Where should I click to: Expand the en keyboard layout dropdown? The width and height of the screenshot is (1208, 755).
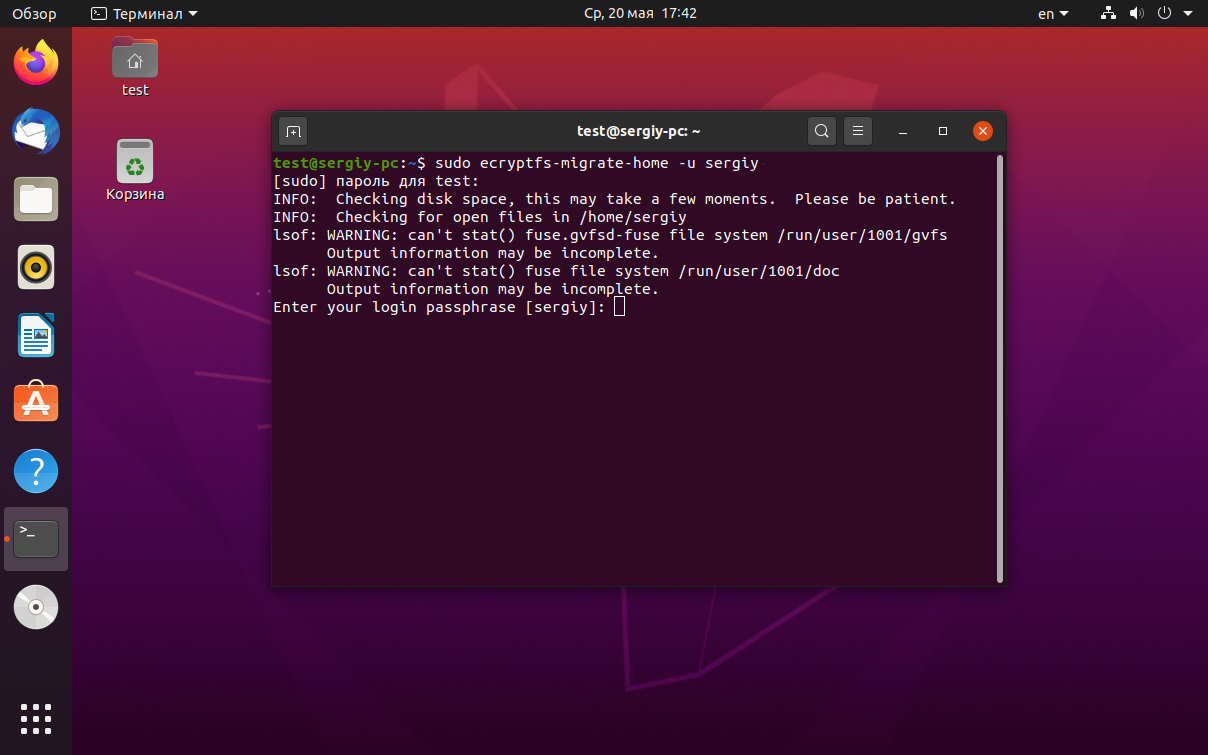(x=1053, y=14)
